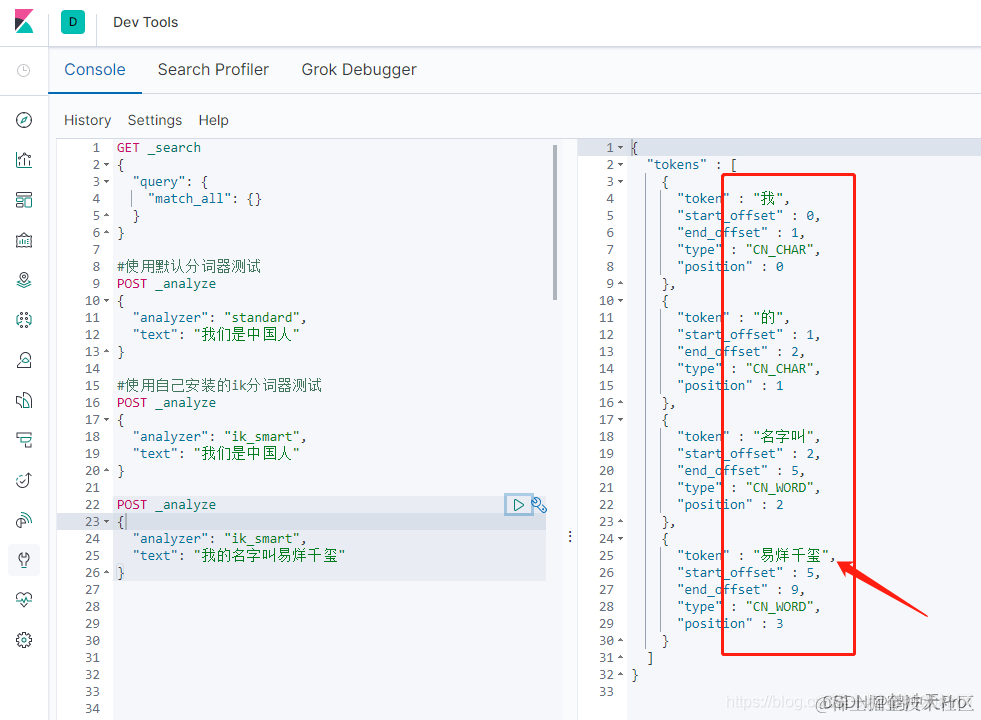The width and height of the screenshot is (981, 720).
Task: Open Uptime icon in sidebar
Action: tap(24, 480)
